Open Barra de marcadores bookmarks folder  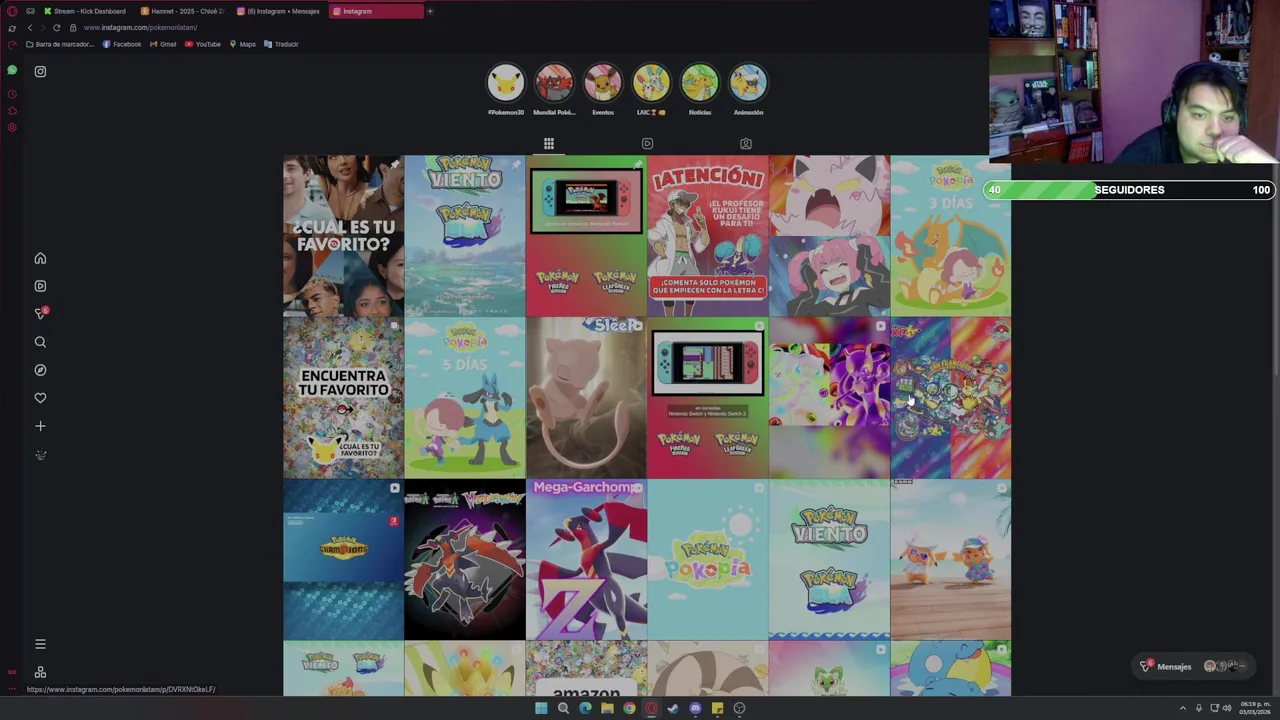[60, 44]
